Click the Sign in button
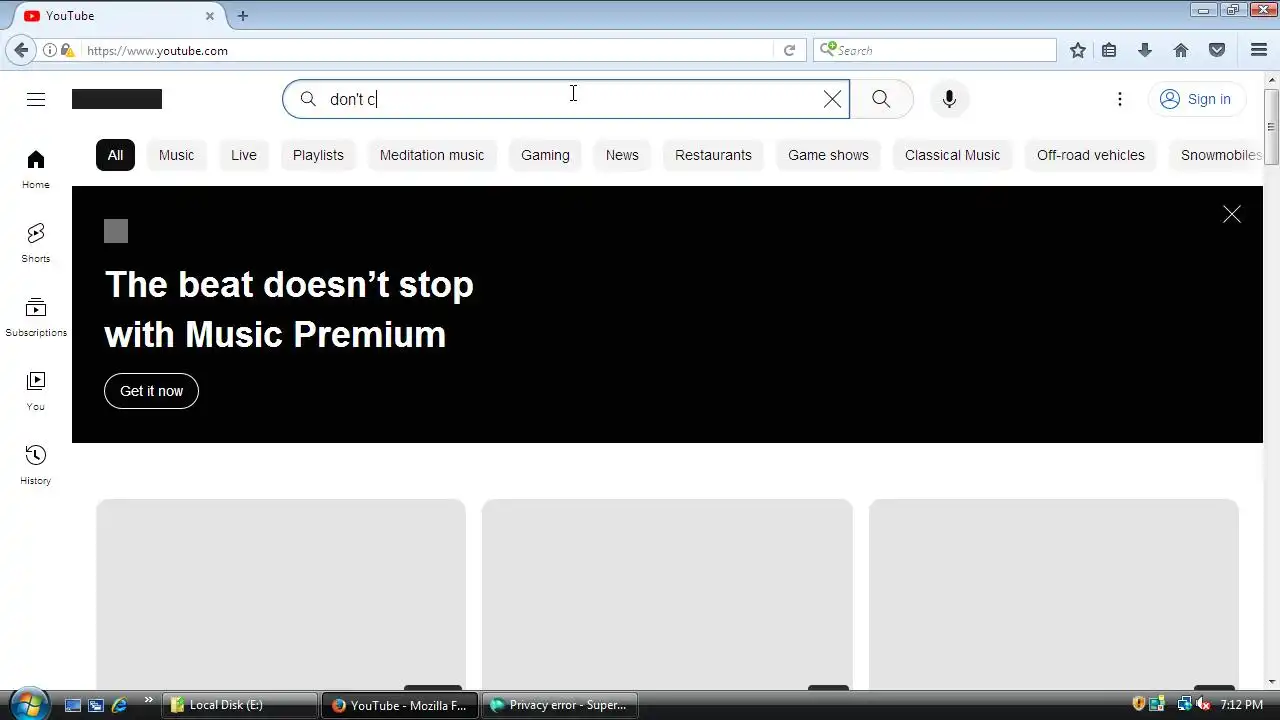 (1195, 99)
